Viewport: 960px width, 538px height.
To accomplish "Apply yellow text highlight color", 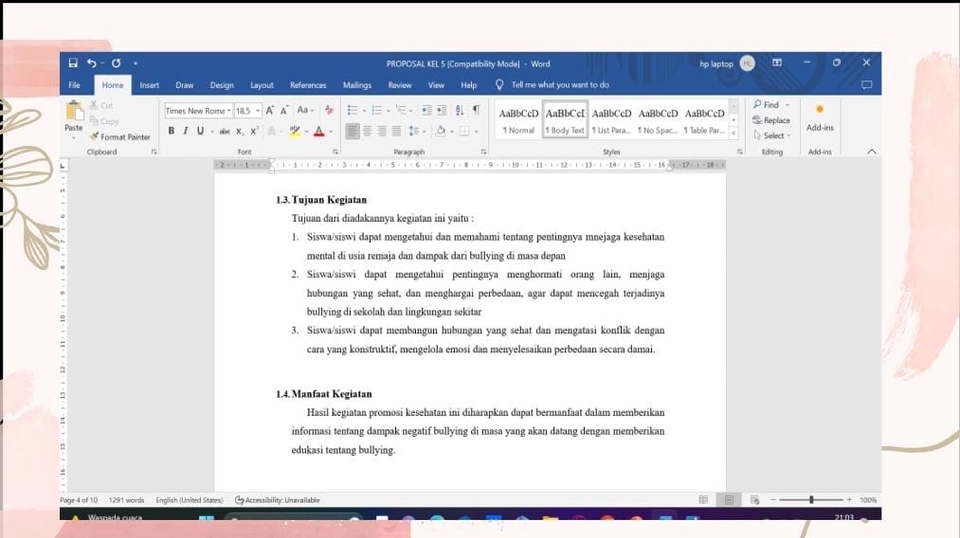I will tap(295, 131).
